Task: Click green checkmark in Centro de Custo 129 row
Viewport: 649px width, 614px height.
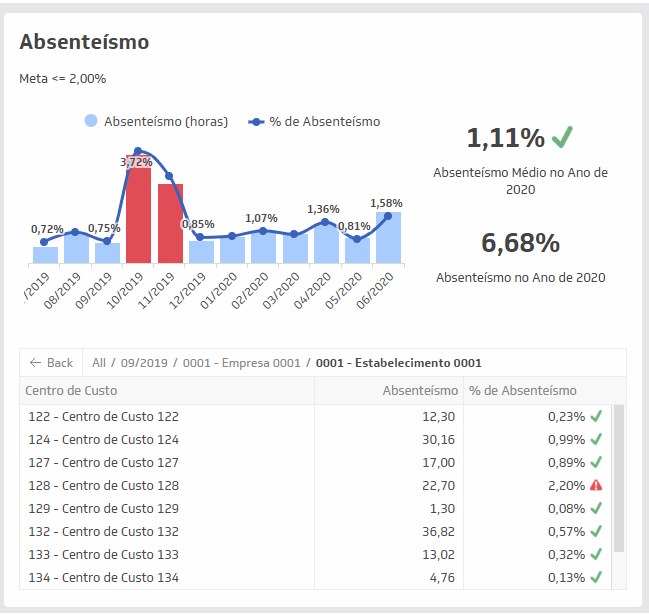Action: tap(596, 509)
